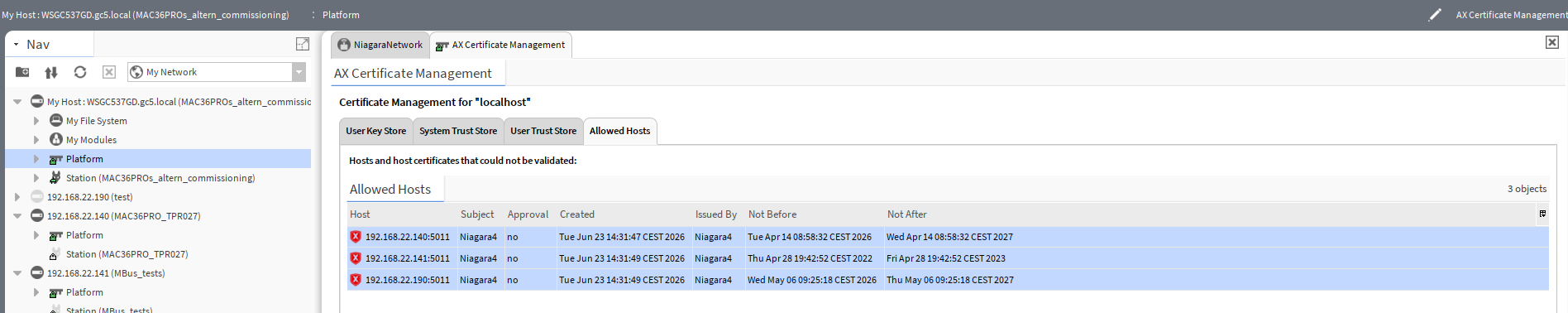1568x313 pixels.
Task: Open the User Trust Store tab
Action: pyautogui.click(x=543, y=131)
